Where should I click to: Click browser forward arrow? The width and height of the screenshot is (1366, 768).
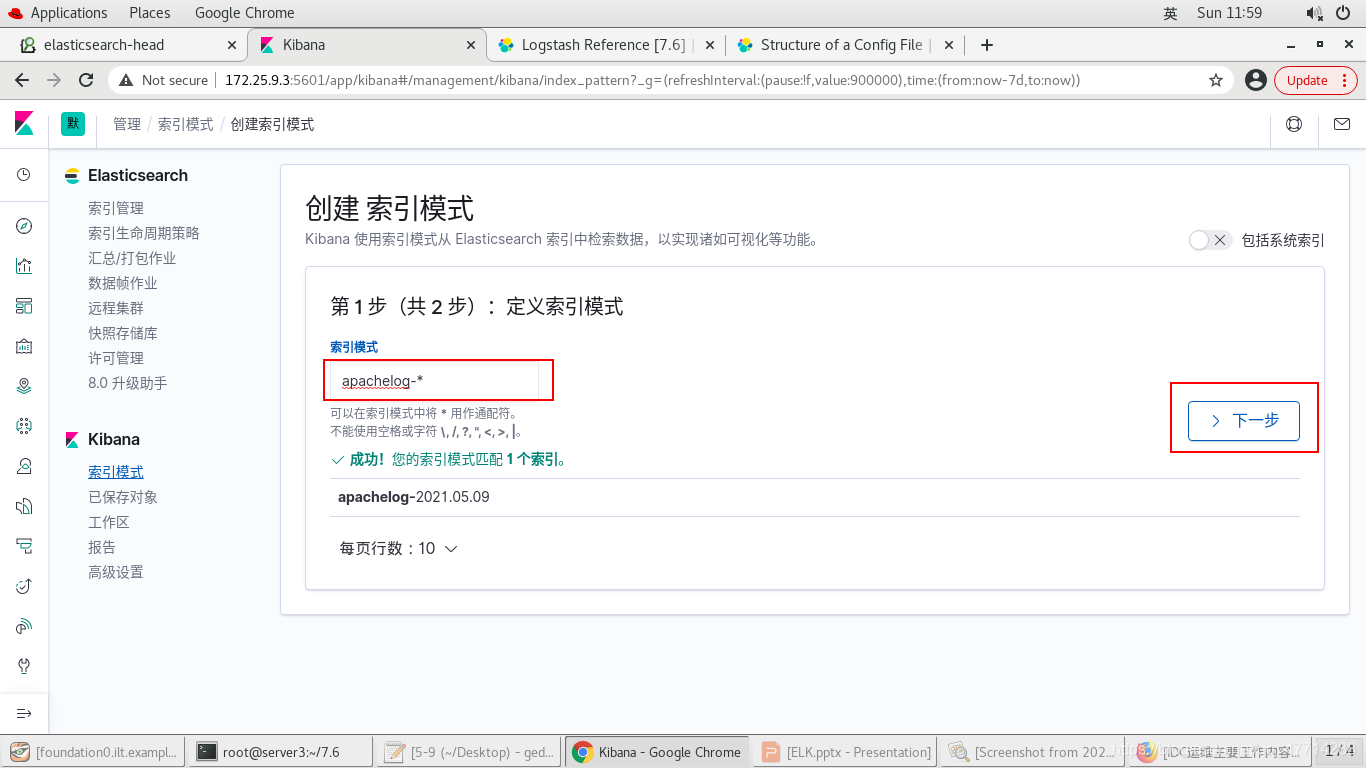click(54, 80)
